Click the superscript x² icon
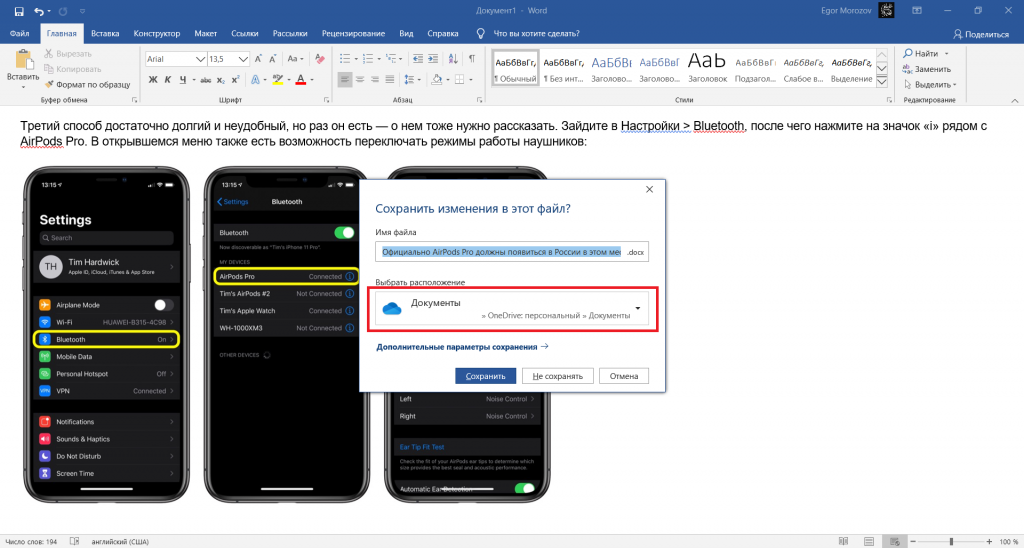 (235, 78)
